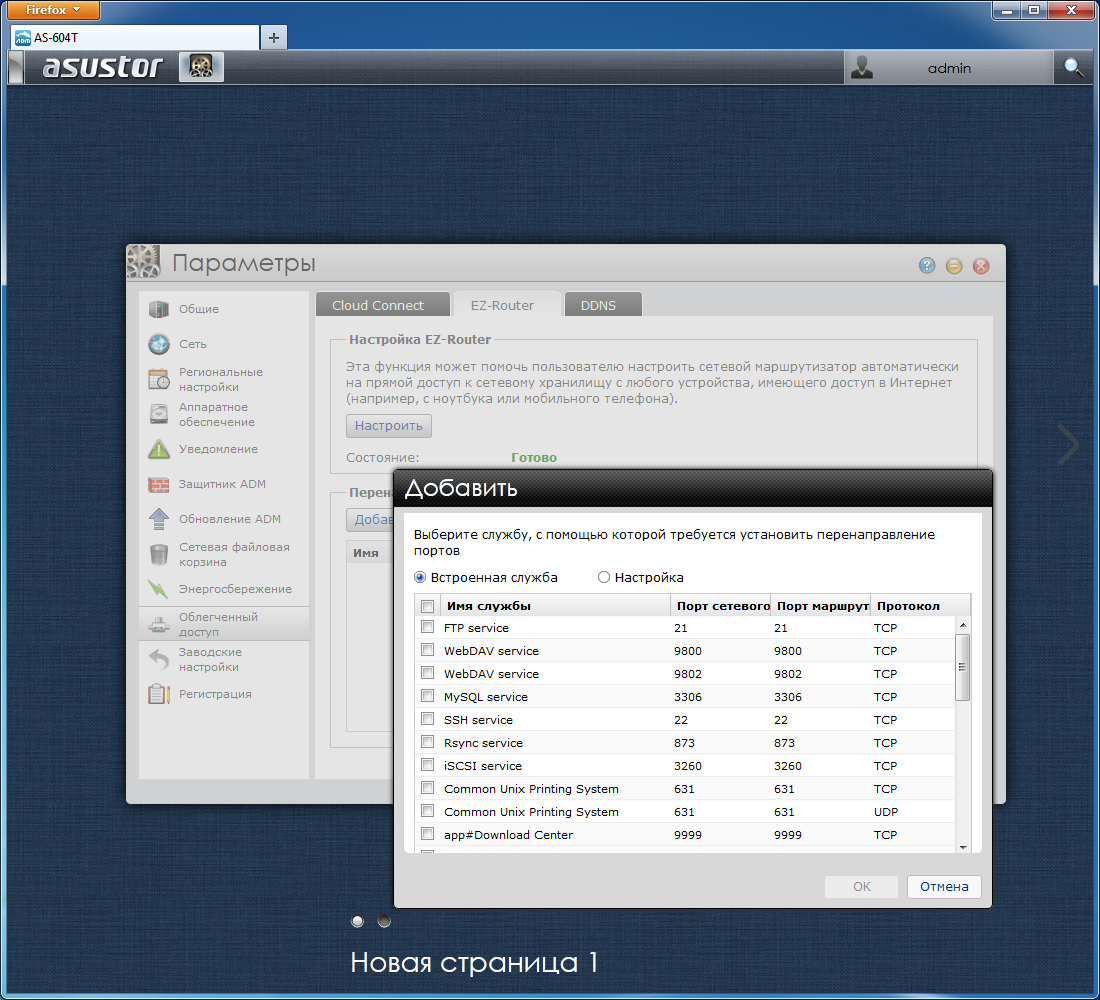Image resolution: width=1100 pixels, height=1000 pixels.
Task: Select Настройка radio option
Action: 603,578
